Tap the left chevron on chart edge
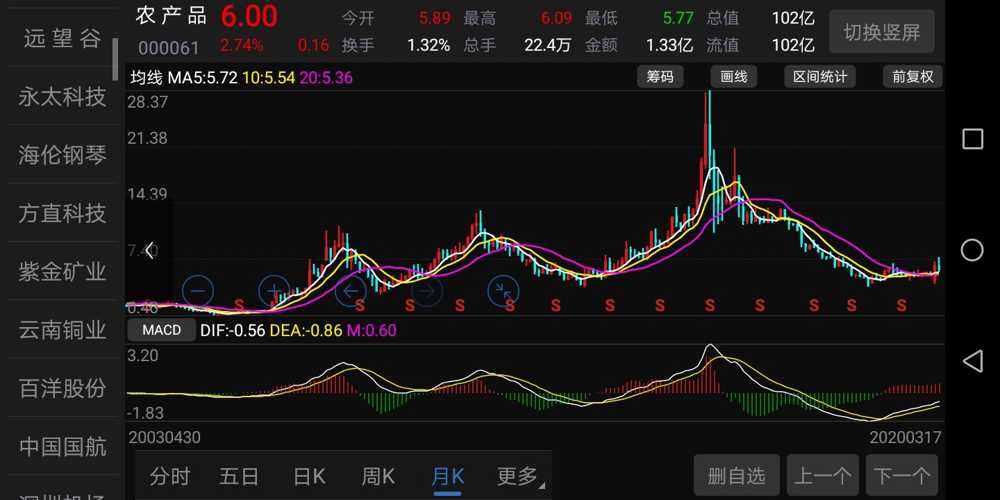The height and width of the screenshot is (500, 1000). pos(149,251)
